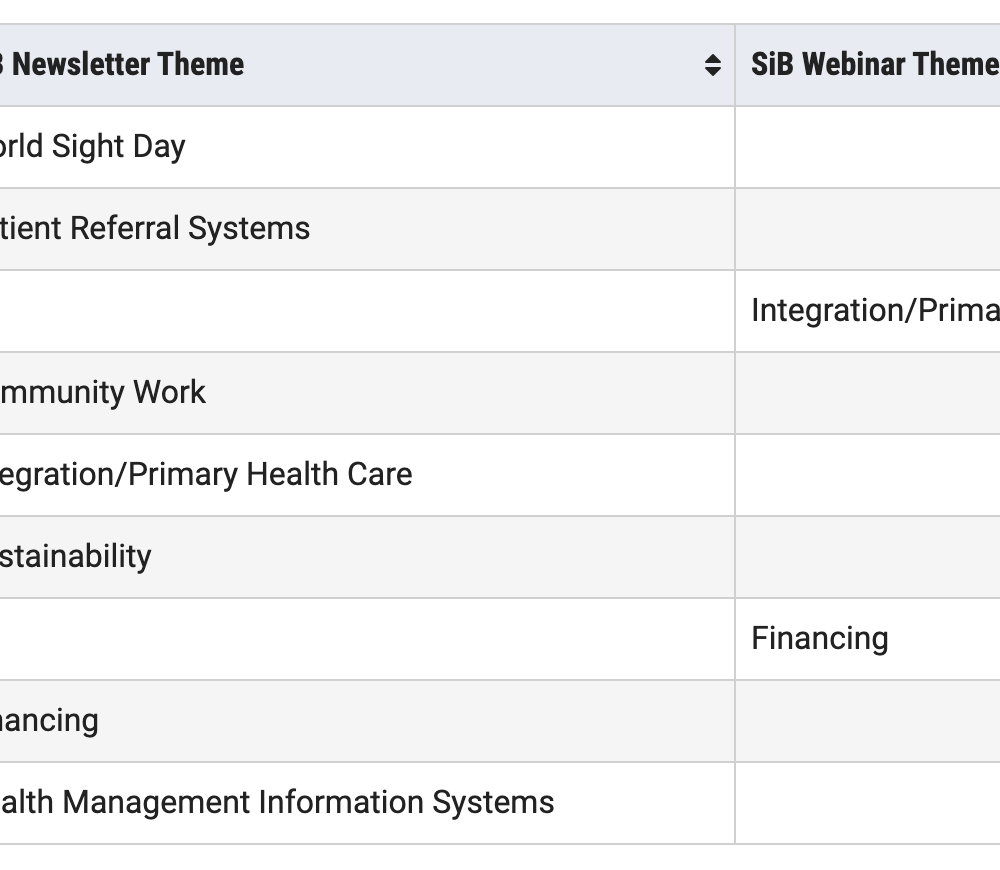The image size is (1000, 870).
Task: Select the World Sight Day cell
Action: (367, 147)
